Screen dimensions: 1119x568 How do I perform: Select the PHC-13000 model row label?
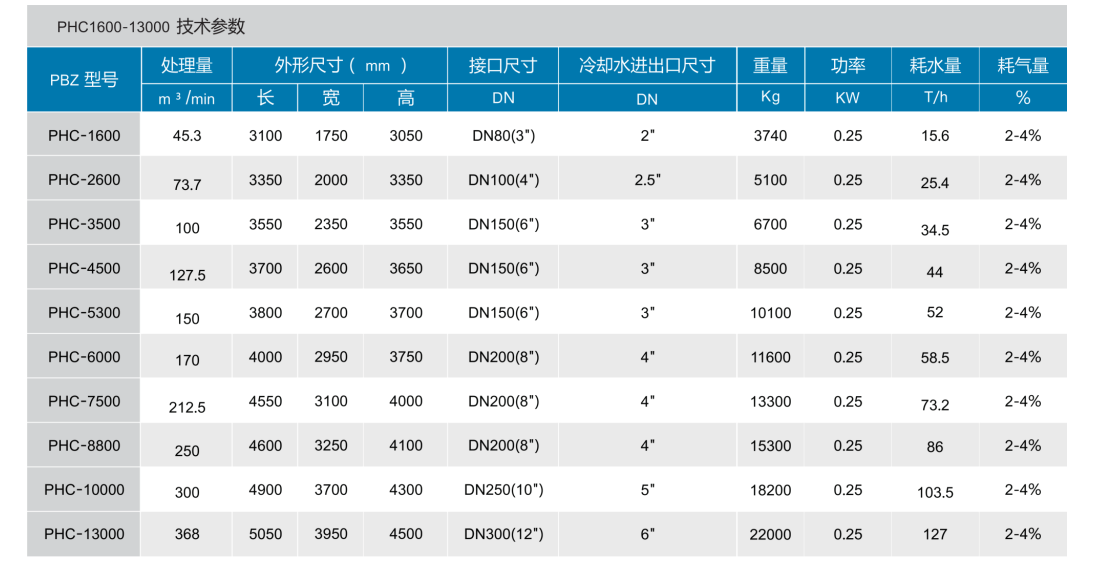pyautogui.click(x=84, y=534)
